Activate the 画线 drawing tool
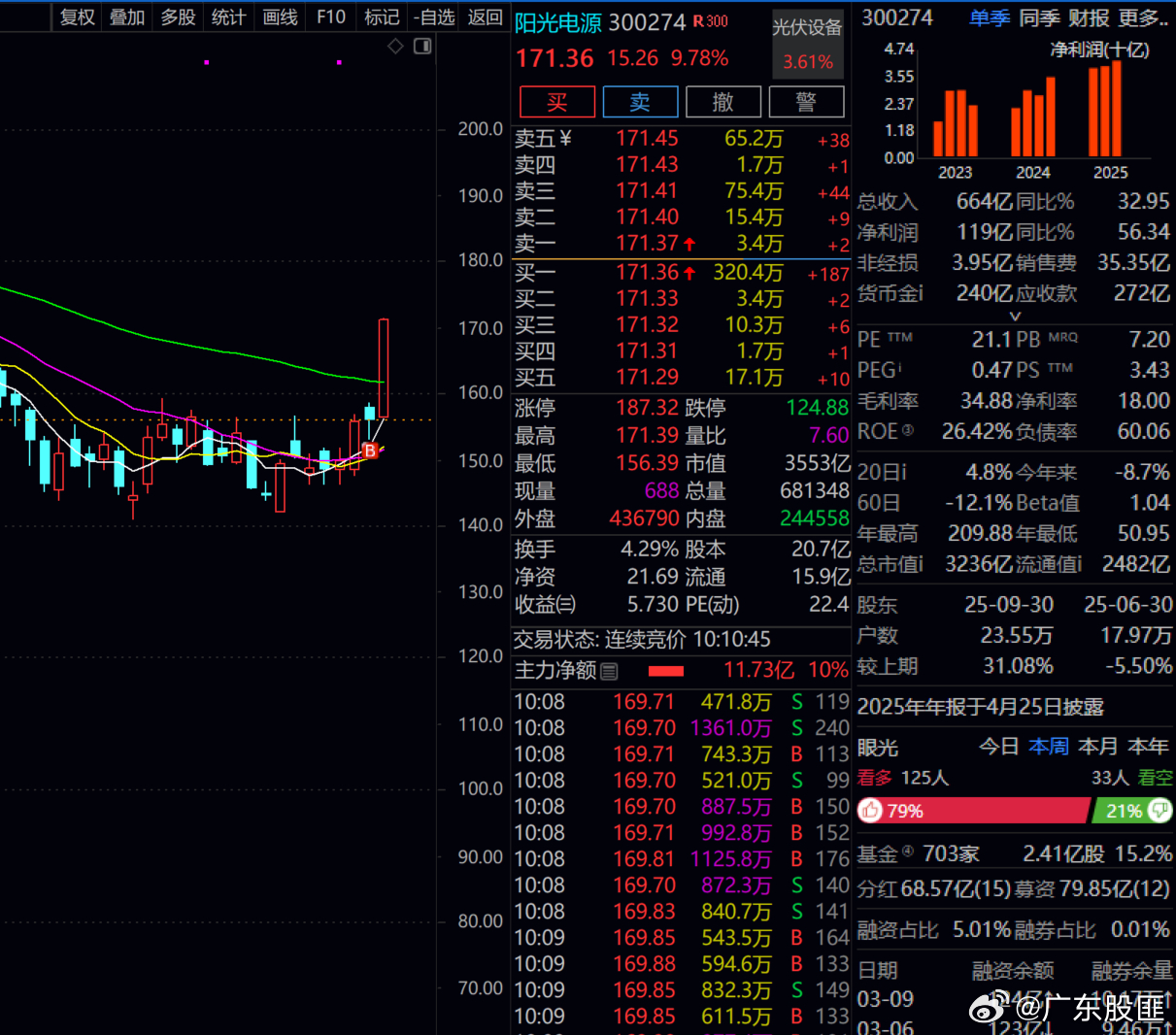 pyautogui.click(x=280, y=17)
